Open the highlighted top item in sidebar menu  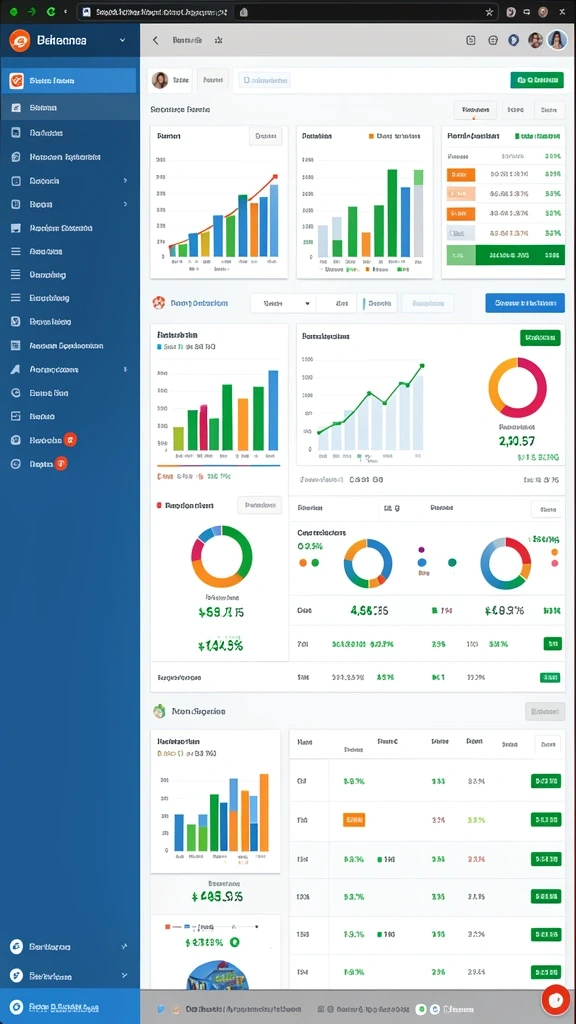pyautogui.click(x=70, y=81)
